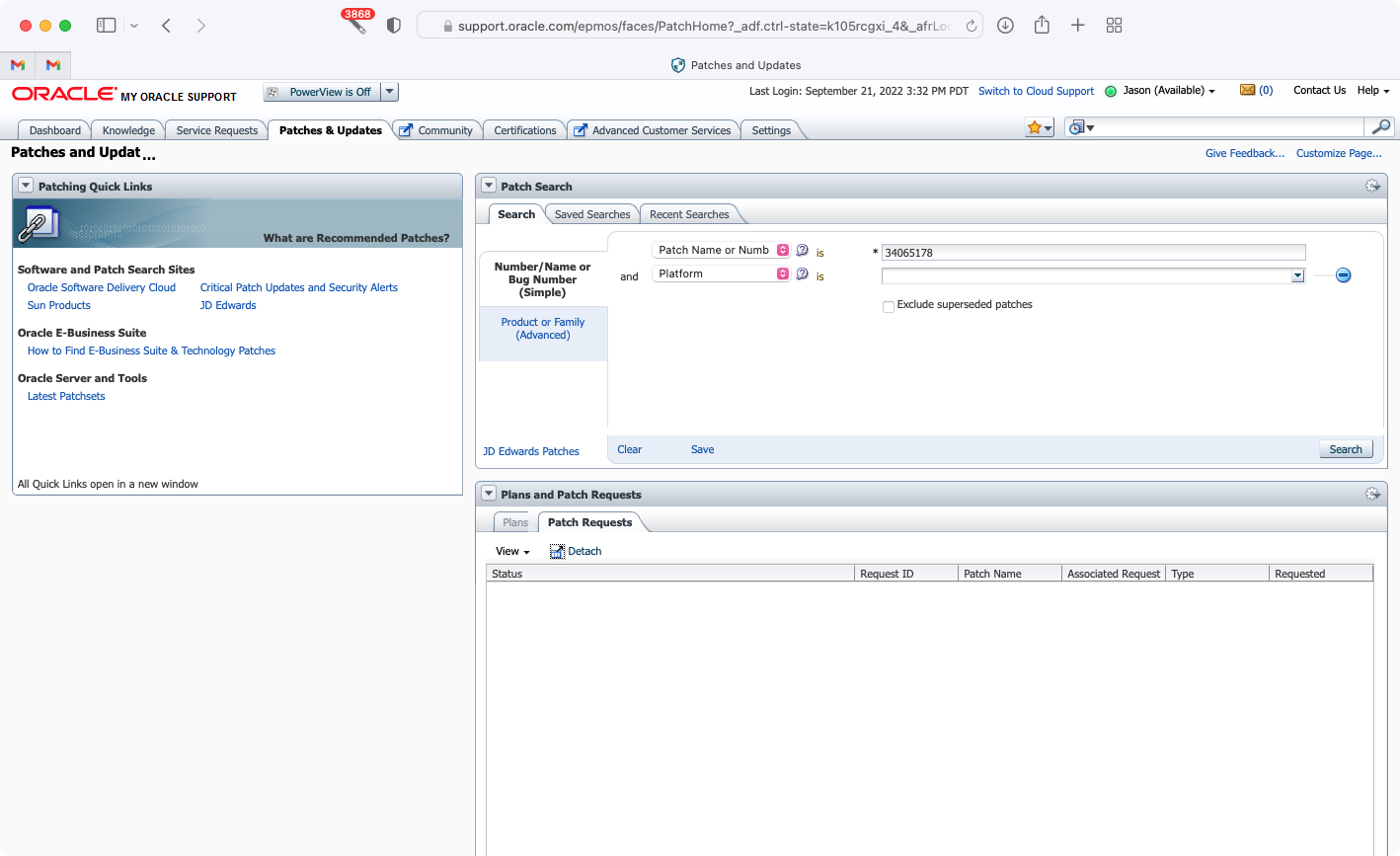Click the magnifier search icon in header
Screen dimensions: 1400x856
pyautogui.click(x=1380, y=126)
